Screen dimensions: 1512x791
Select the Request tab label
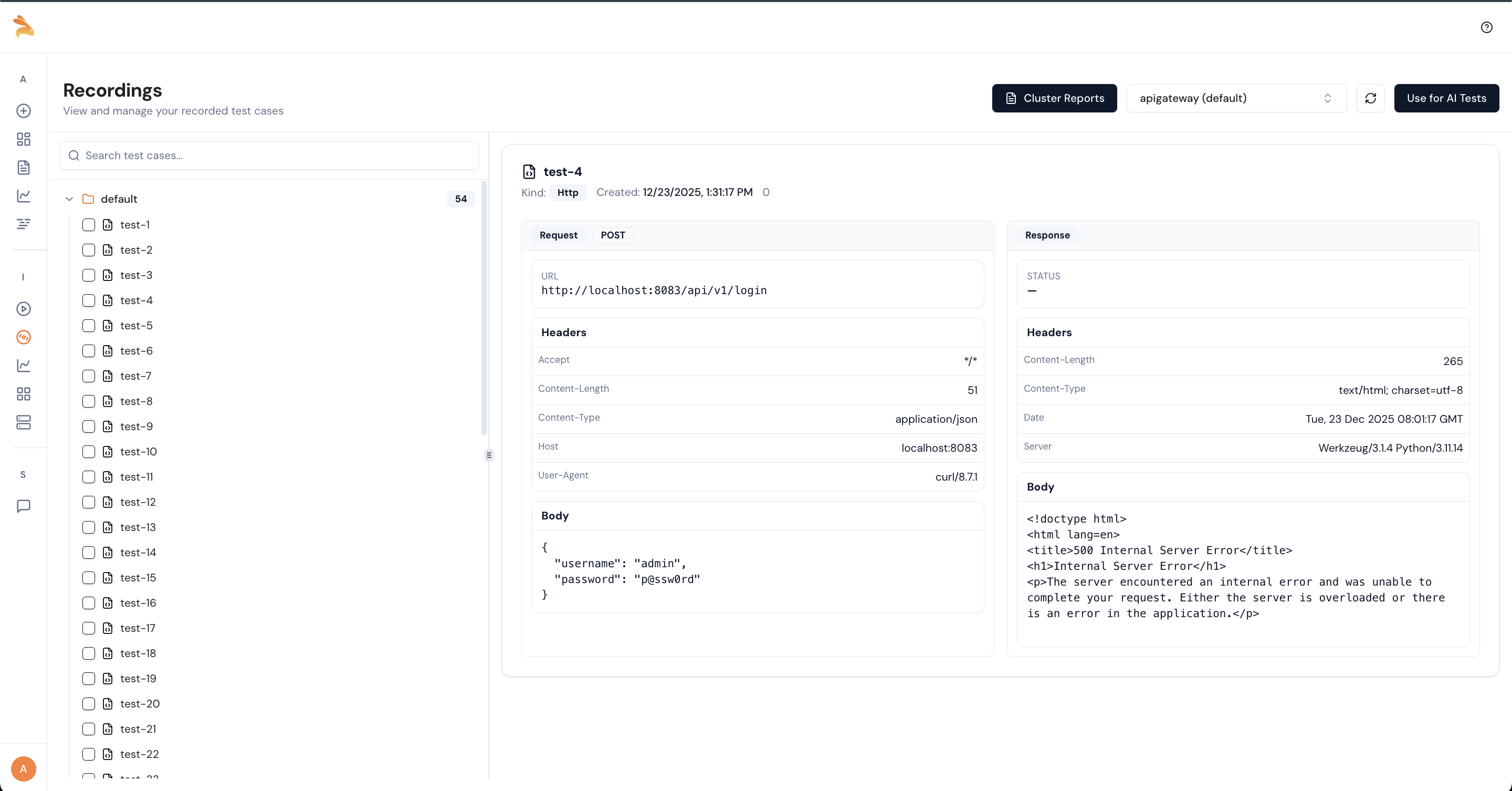tap(558, 235)
